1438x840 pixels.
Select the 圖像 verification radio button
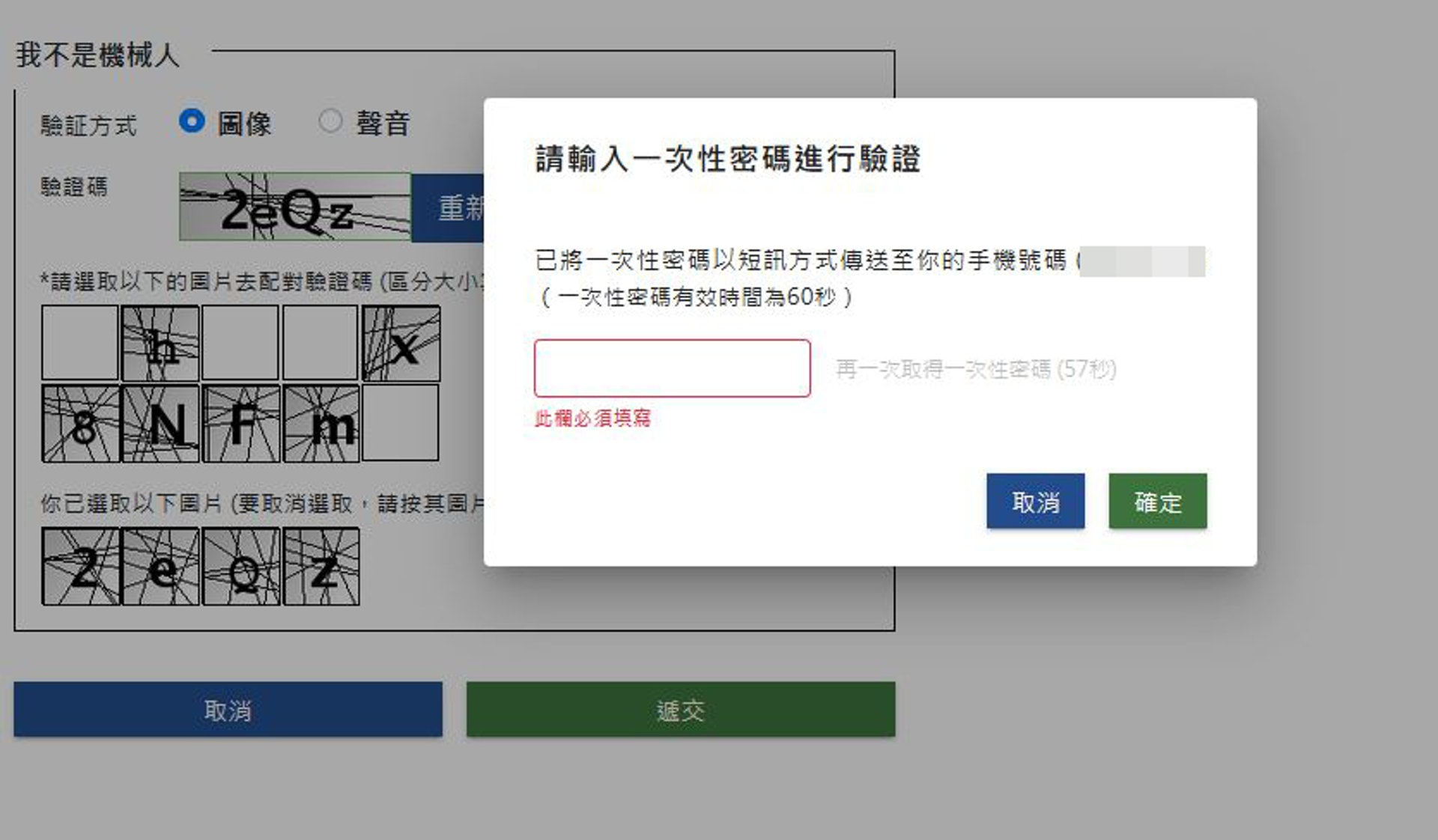[192, 121]
